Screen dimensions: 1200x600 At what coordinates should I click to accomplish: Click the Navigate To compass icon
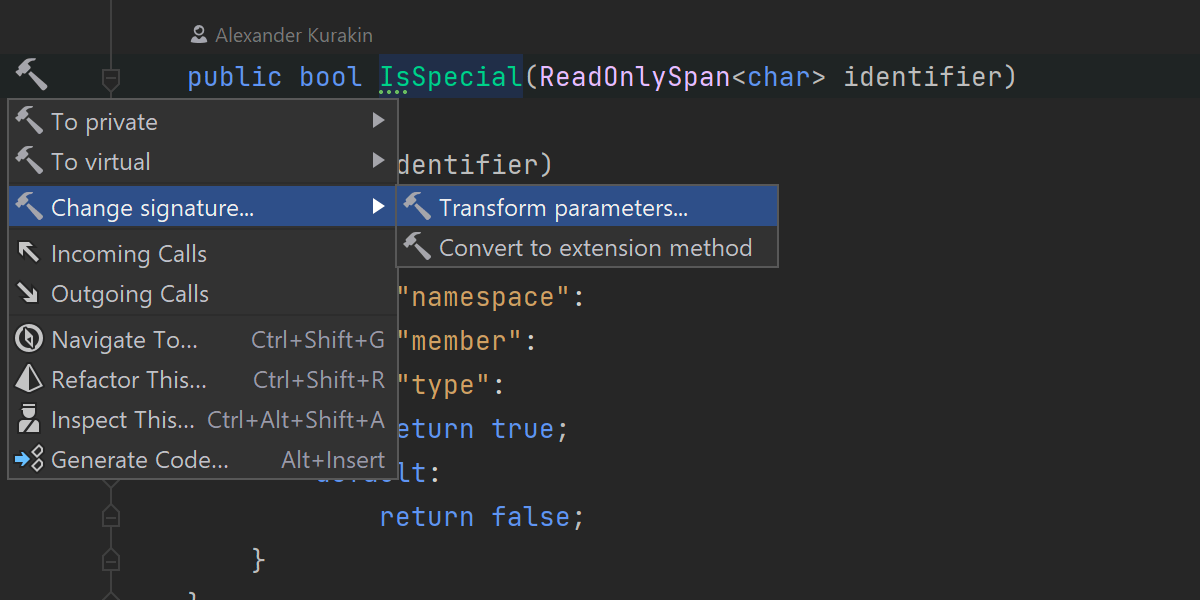point(29,340)
